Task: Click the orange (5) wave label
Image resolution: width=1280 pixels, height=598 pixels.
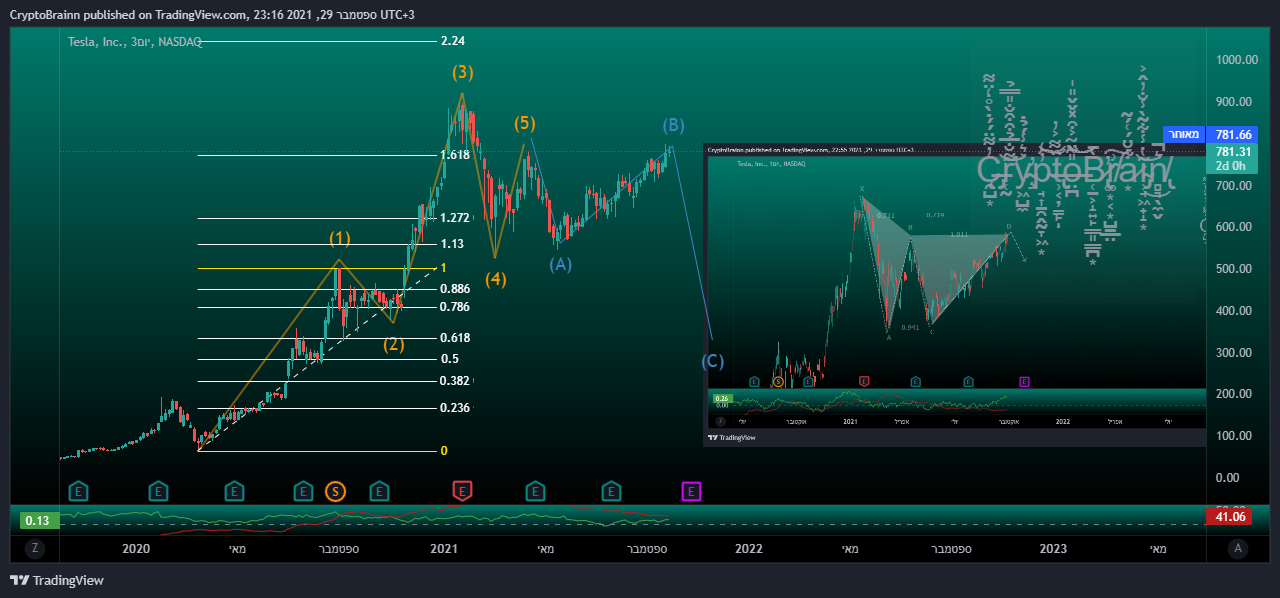Action: [x=525, y=124]
